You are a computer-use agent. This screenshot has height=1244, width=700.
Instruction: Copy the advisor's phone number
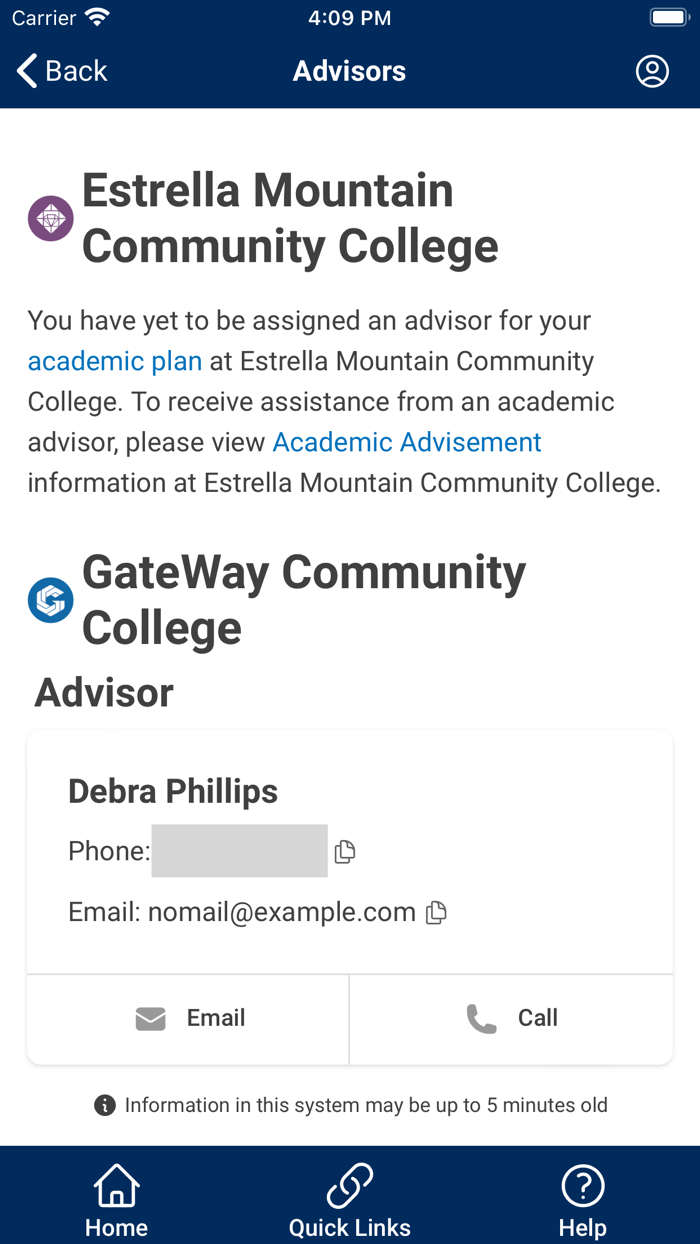(344, 851)
